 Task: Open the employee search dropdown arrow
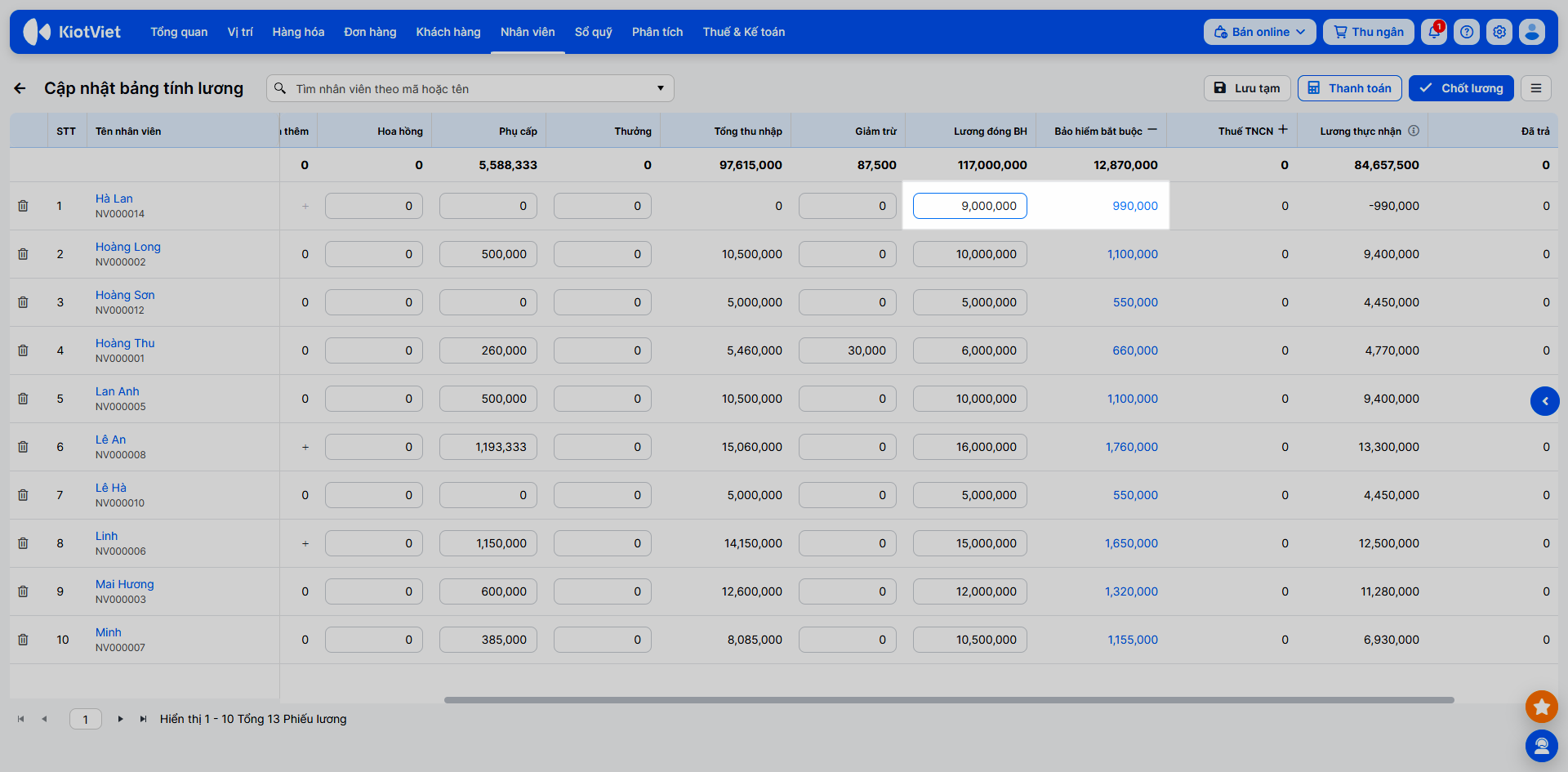[661, 88]
